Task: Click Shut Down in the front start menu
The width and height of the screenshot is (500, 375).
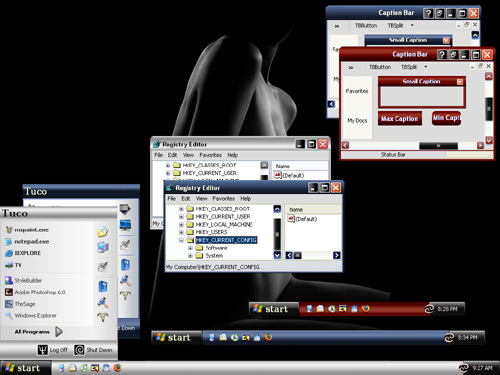Action: tap(93, 350)
